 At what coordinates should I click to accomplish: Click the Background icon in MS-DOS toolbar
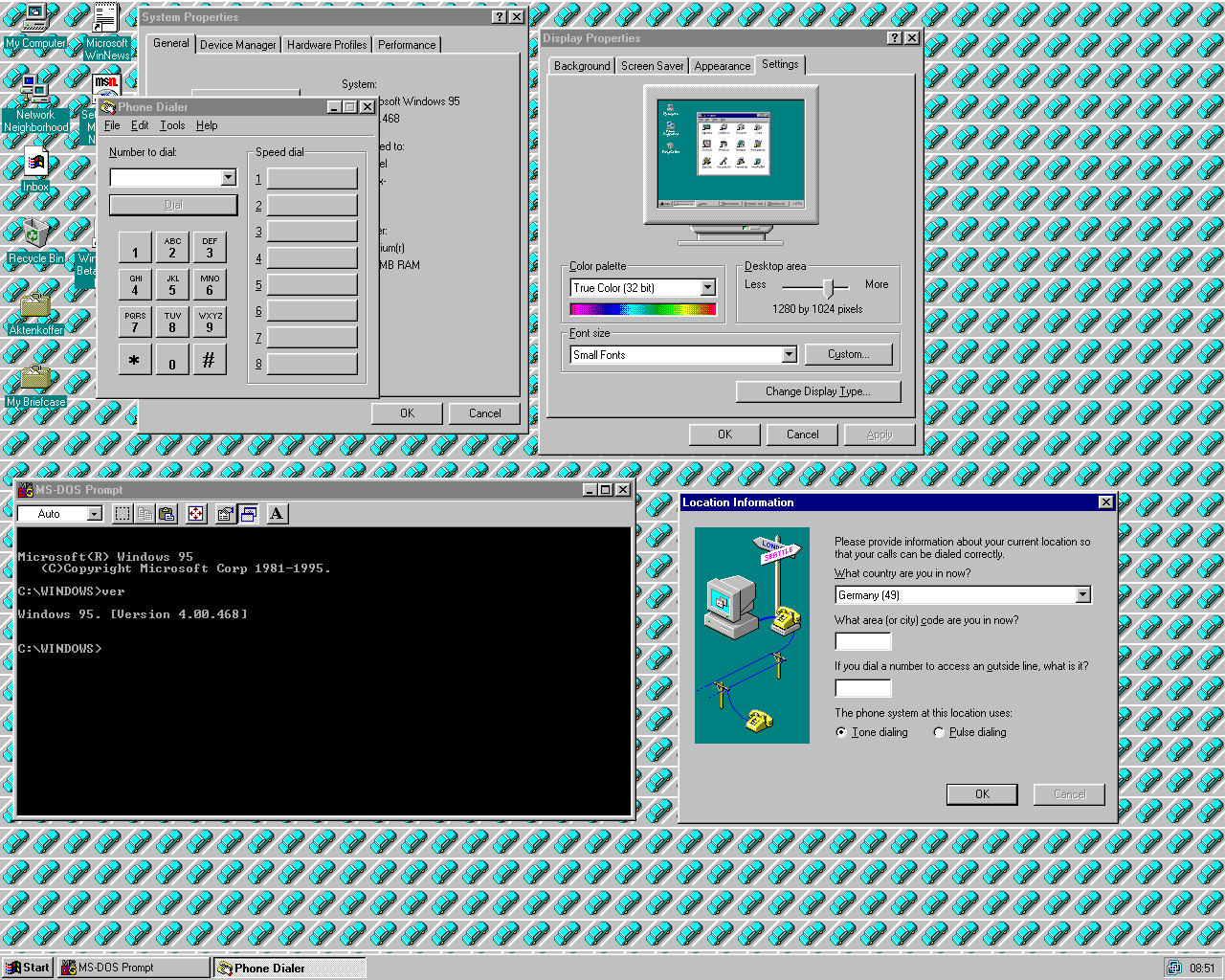coord(248,514)
